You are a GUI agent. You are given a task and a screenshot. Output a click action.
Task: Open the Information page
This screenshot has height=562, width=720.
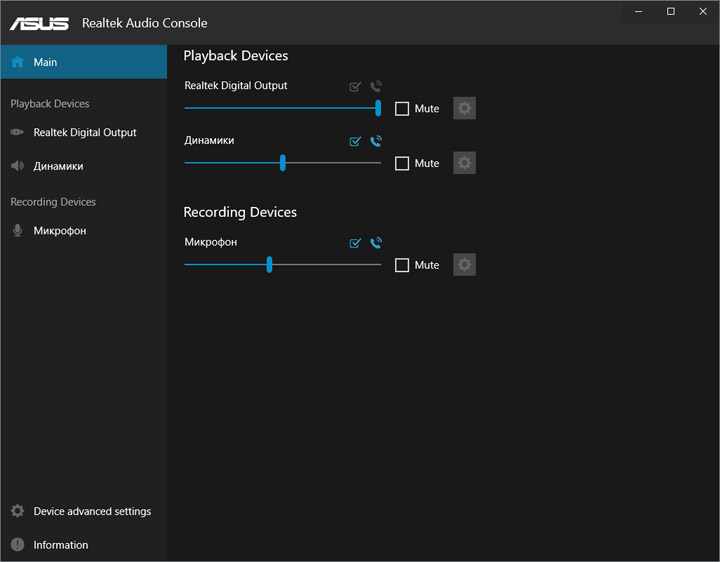tap(60, 545)
